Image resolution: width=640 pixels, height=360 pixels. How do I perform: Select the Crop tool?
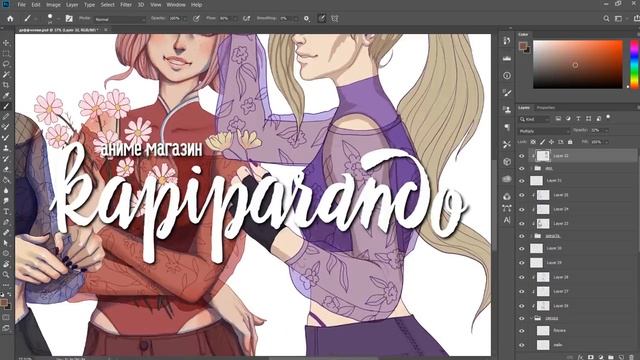(6, 85)
